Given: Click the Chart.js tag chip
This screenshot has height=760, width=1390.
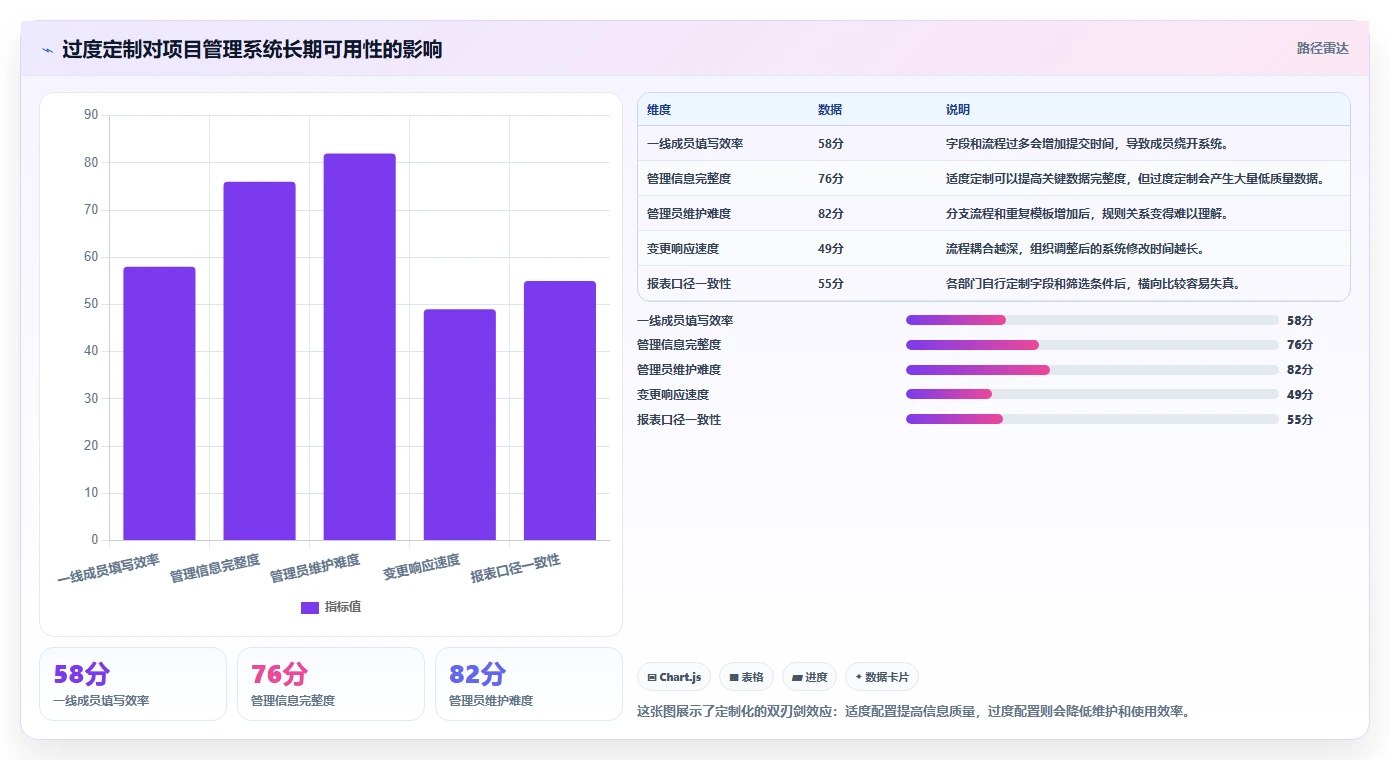Looking at the screenshot, I should (x=674, y=677).
